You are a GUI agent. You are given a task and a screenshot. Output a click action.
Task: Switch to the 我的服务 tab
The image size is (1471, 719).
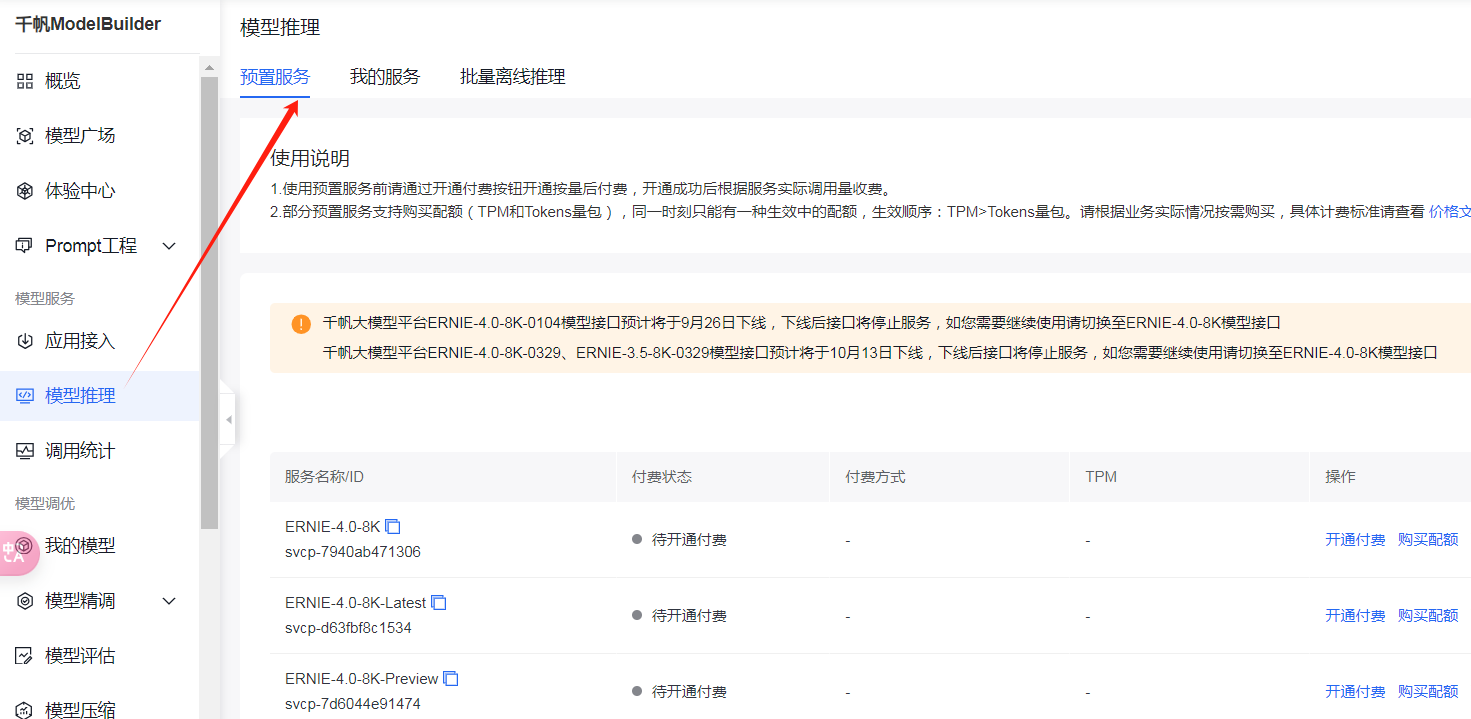(385, 77)
